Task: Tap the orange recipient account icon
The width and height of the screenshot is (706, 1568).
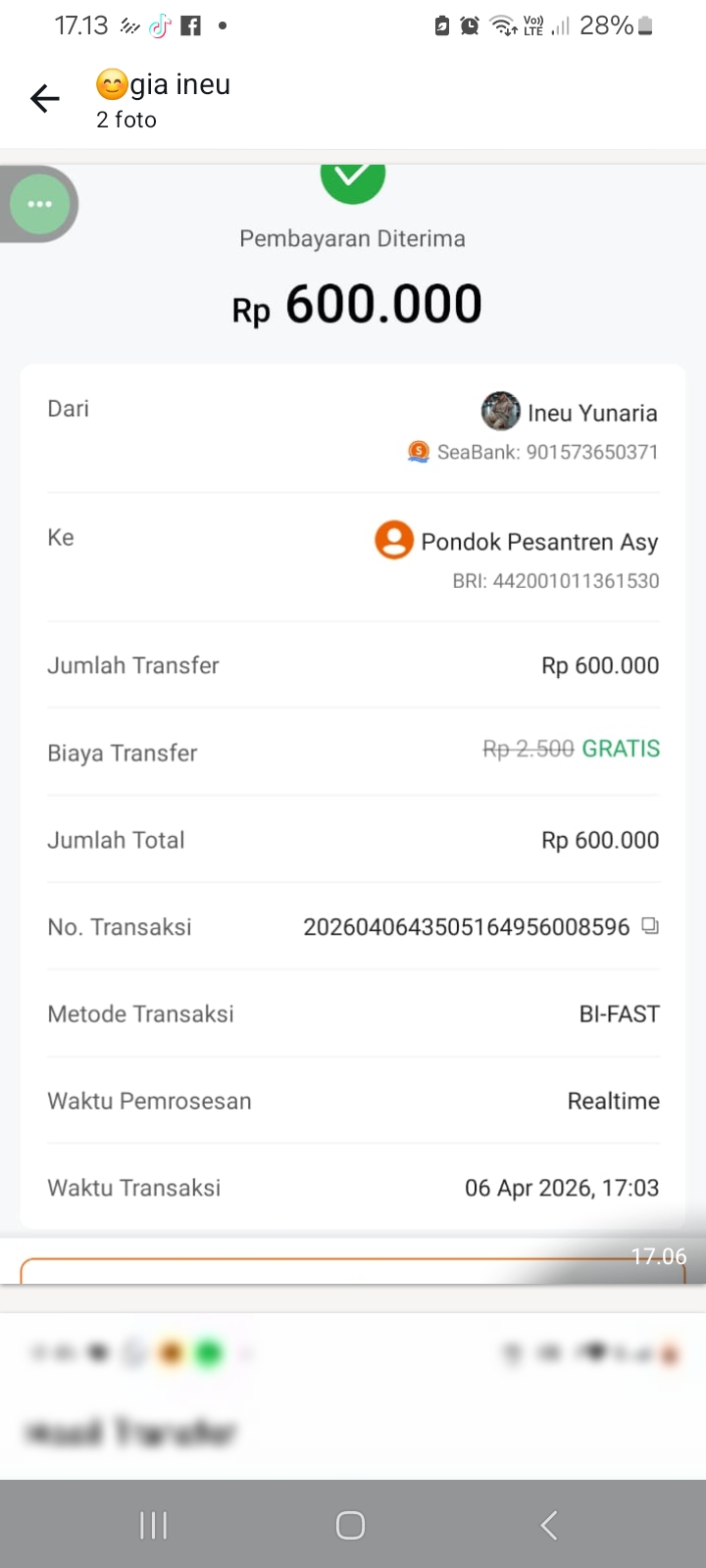Action: click(394, 540)
